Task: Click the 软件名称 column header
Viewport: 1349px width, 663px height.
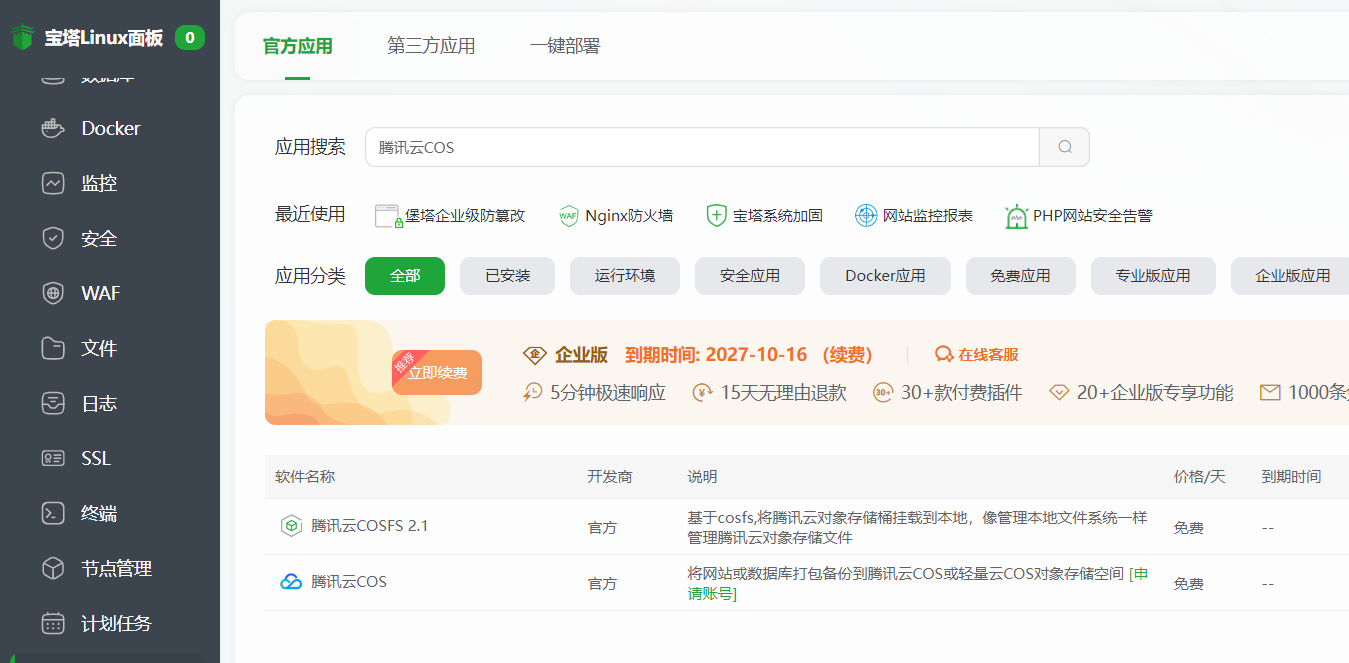Action: 305,477
